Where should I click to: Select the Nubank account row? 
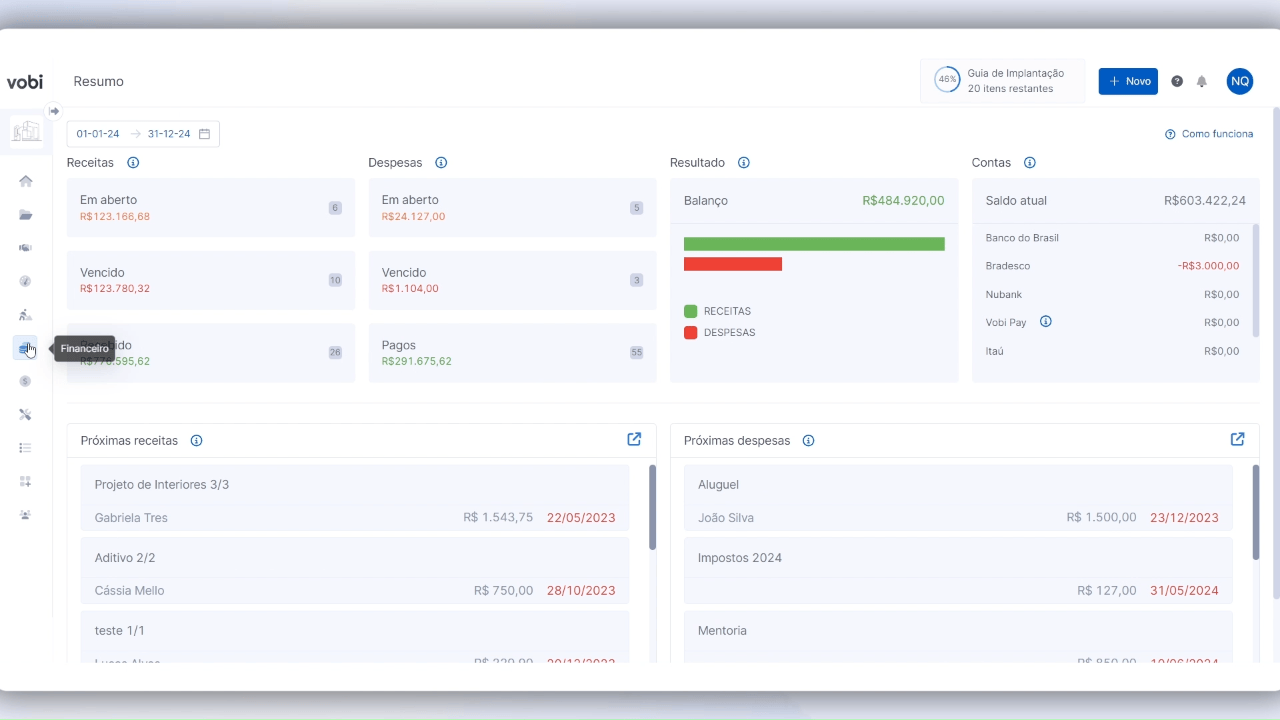pos(1112,295)
